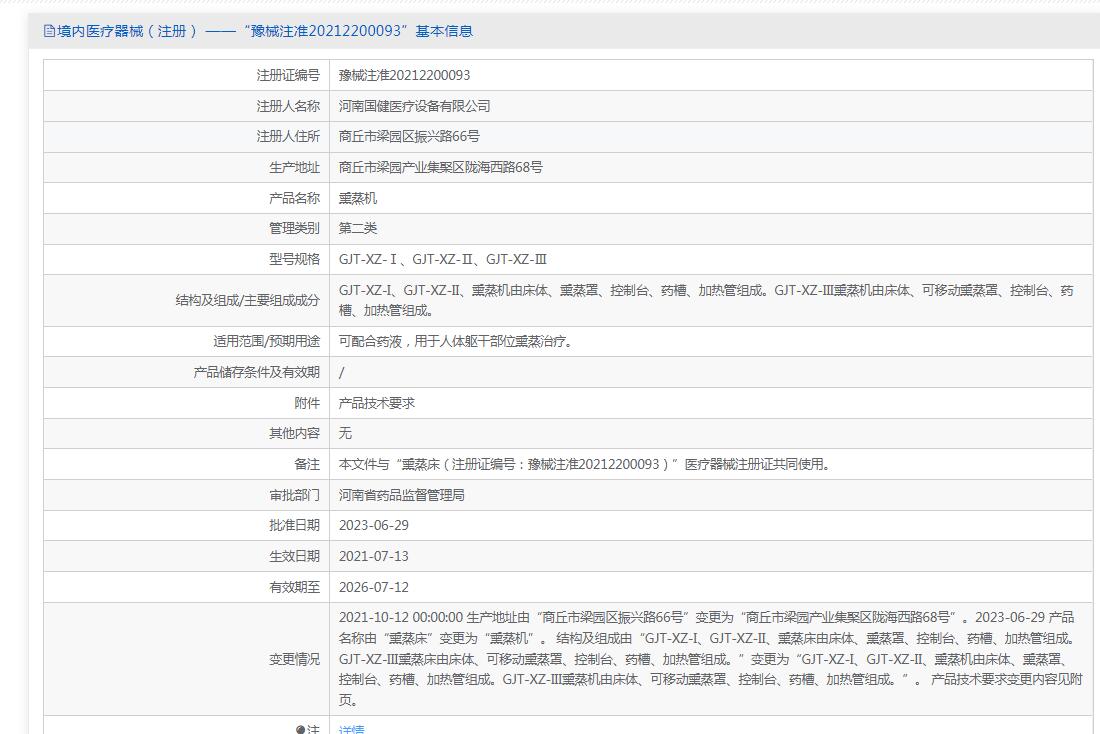This screenshot has width=1100, height=734.
Task: Click production address 陇海西路68号 cell
Action: point(440,167)
